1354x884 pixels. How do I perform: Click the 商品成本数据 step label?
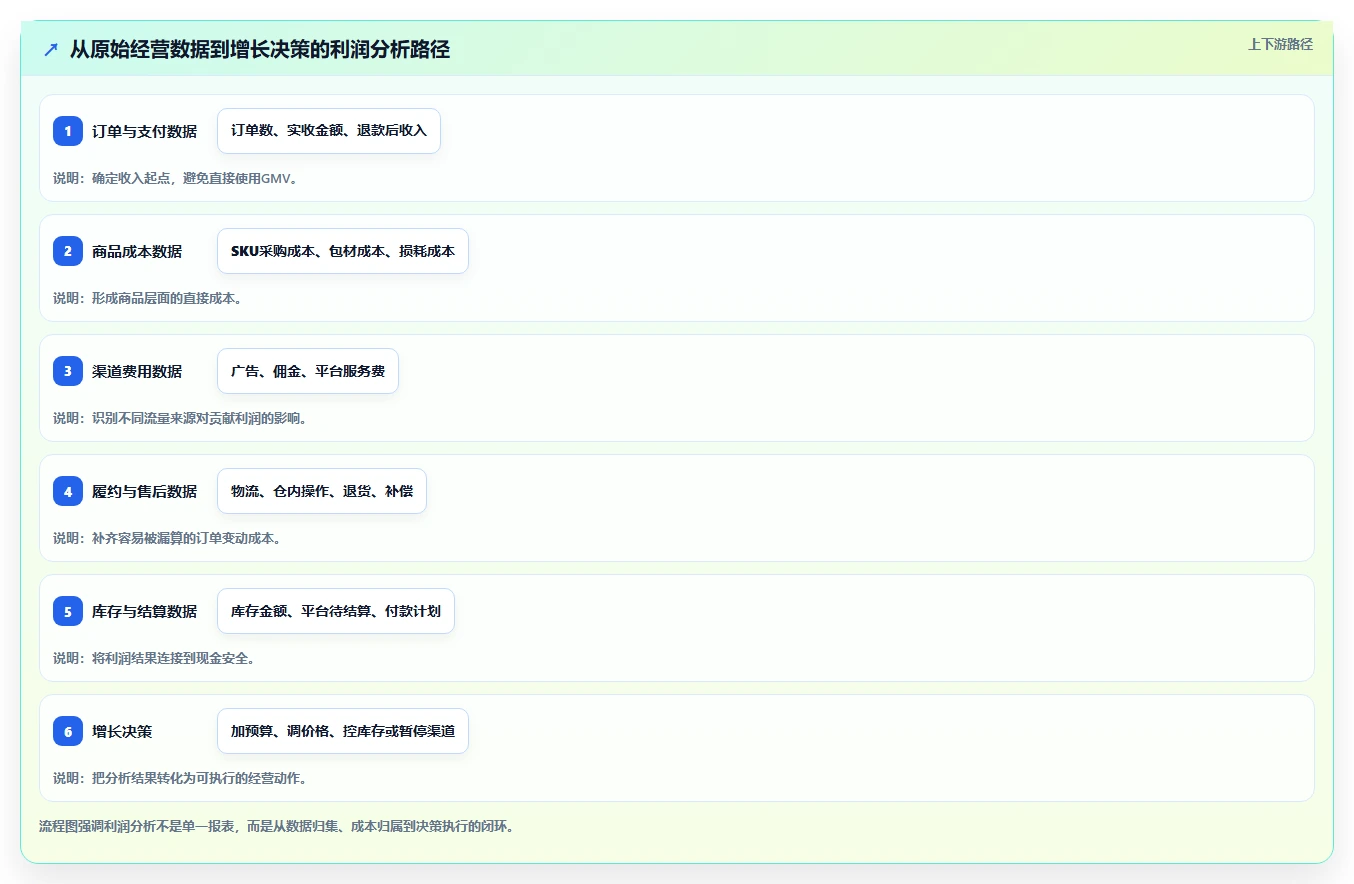(137, 251)
